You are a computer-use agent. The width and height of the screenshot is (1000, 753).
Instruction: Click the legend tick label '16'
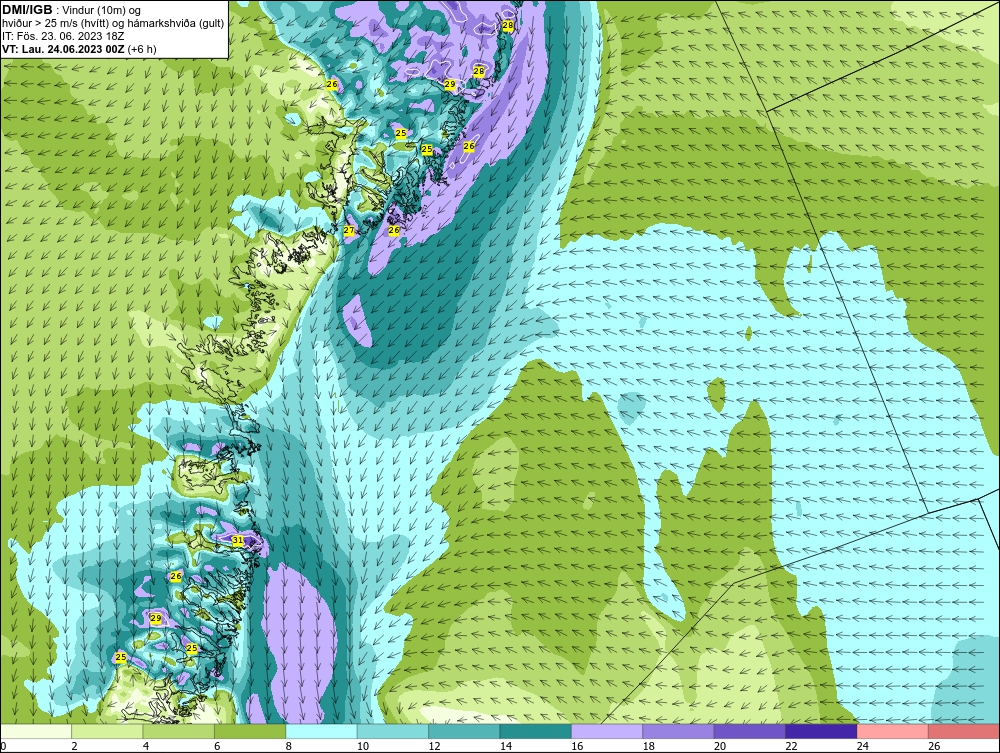tap(577, 746)
